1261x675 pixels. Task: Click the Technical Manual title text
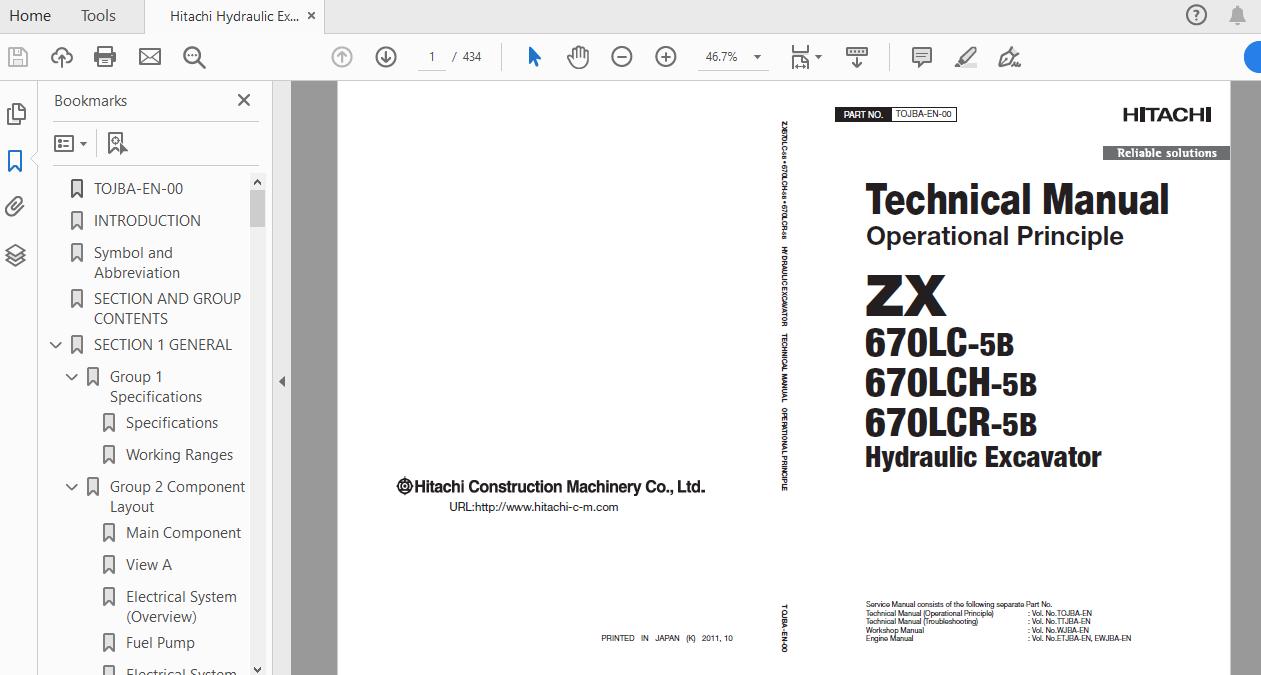(1017, 200)
